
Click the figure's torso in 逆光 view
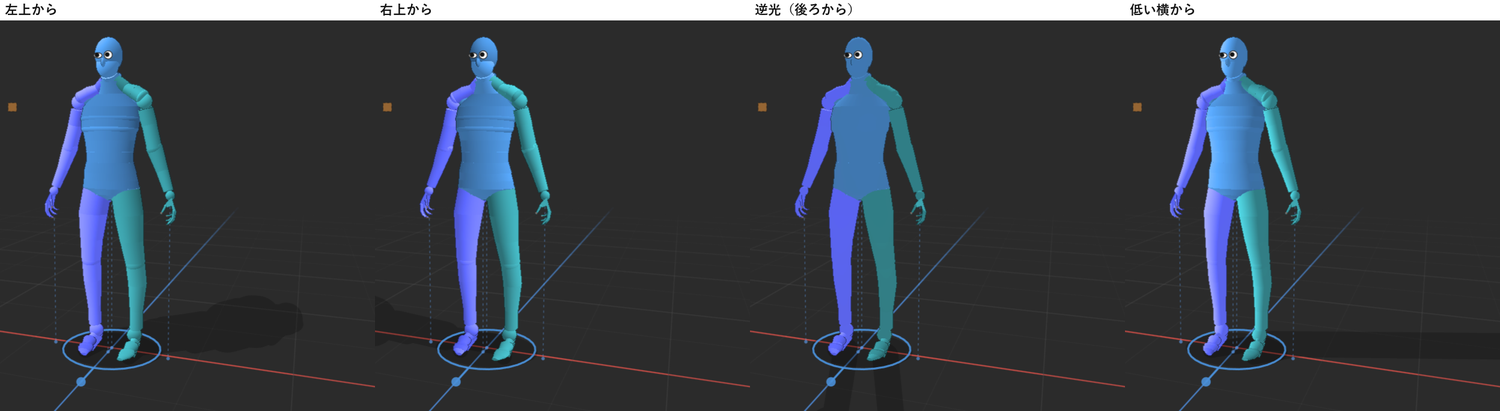[x=861, y=140]
